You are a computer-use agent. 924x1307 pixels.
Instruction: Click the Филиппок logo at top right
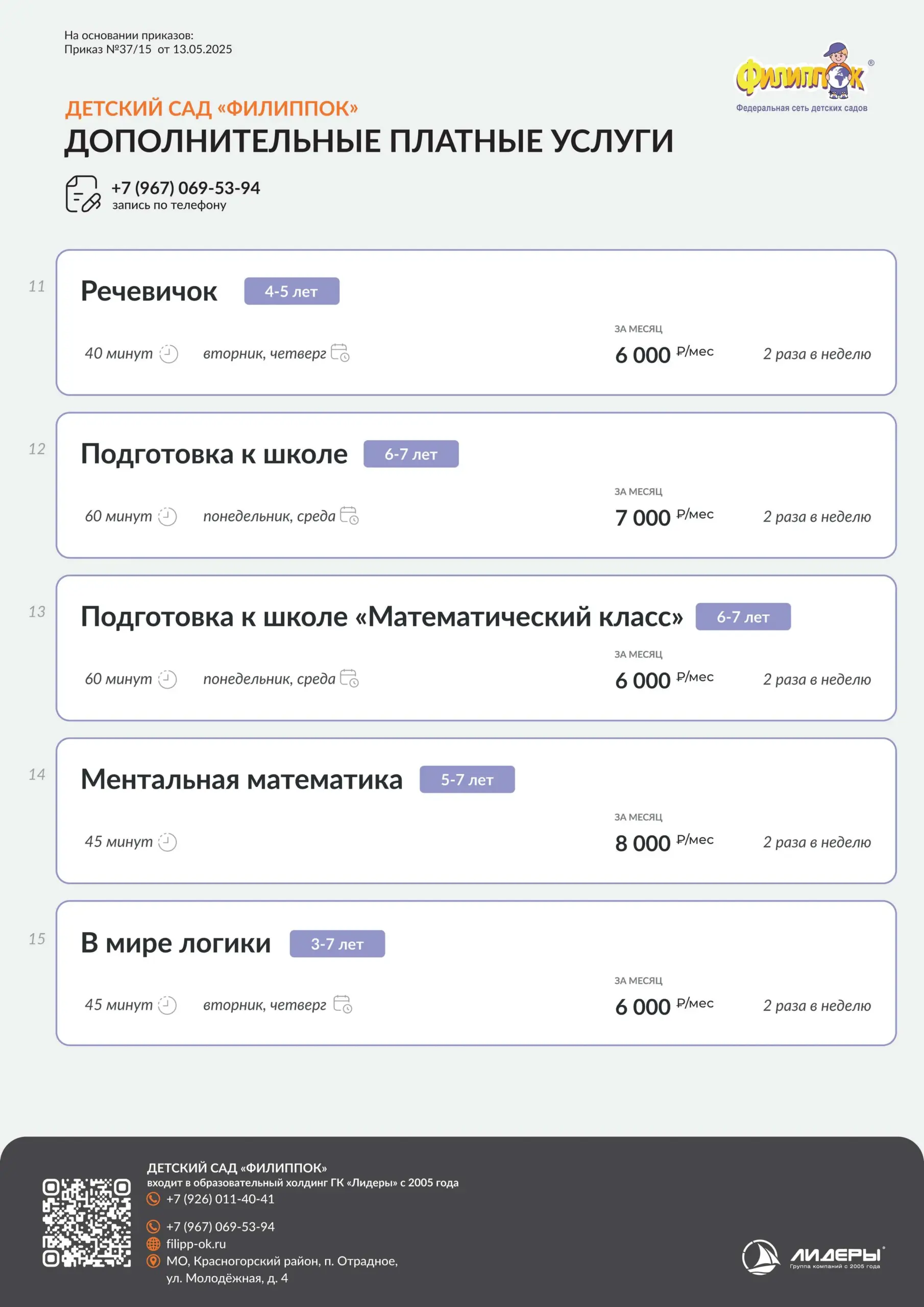[x=801, y=78]
